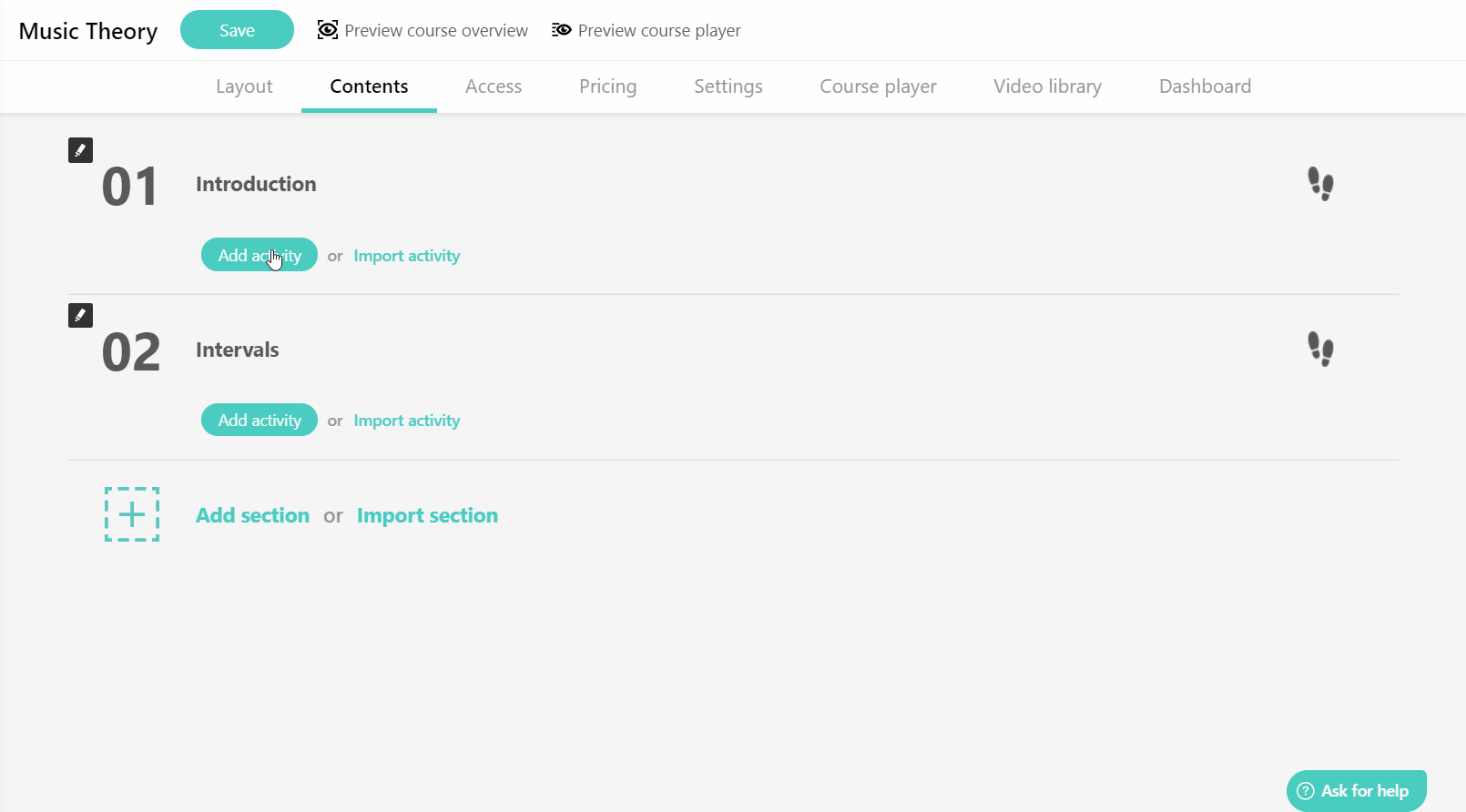Click the Import section link
Image resolution: width=1466 pixels, height=812 pixels.
tap(427, 515)
